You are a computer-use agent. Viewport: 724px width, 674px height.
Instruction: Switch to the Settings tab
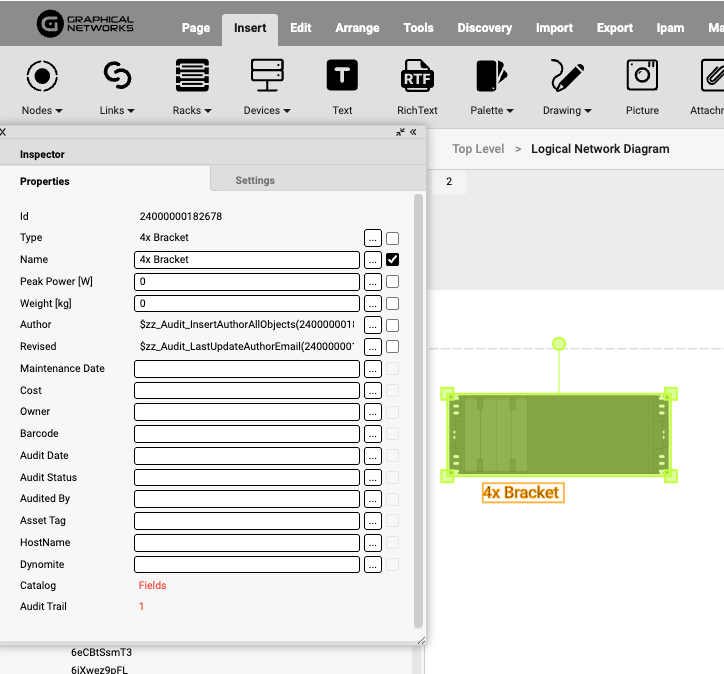[x=255, y=181]
